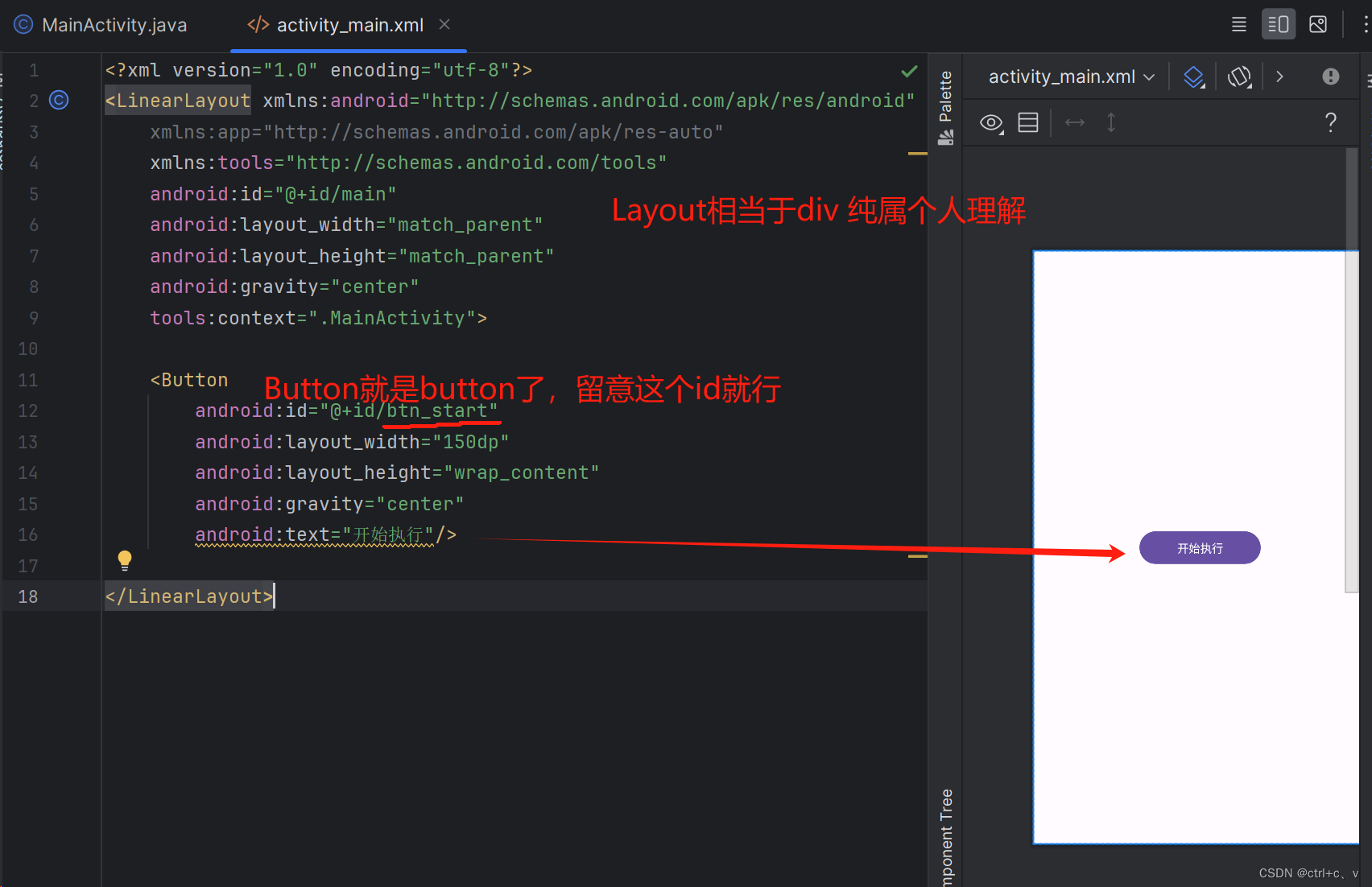Switch to MainActivity.java tab
1372x887 pixels.
[x=101, y=25]
